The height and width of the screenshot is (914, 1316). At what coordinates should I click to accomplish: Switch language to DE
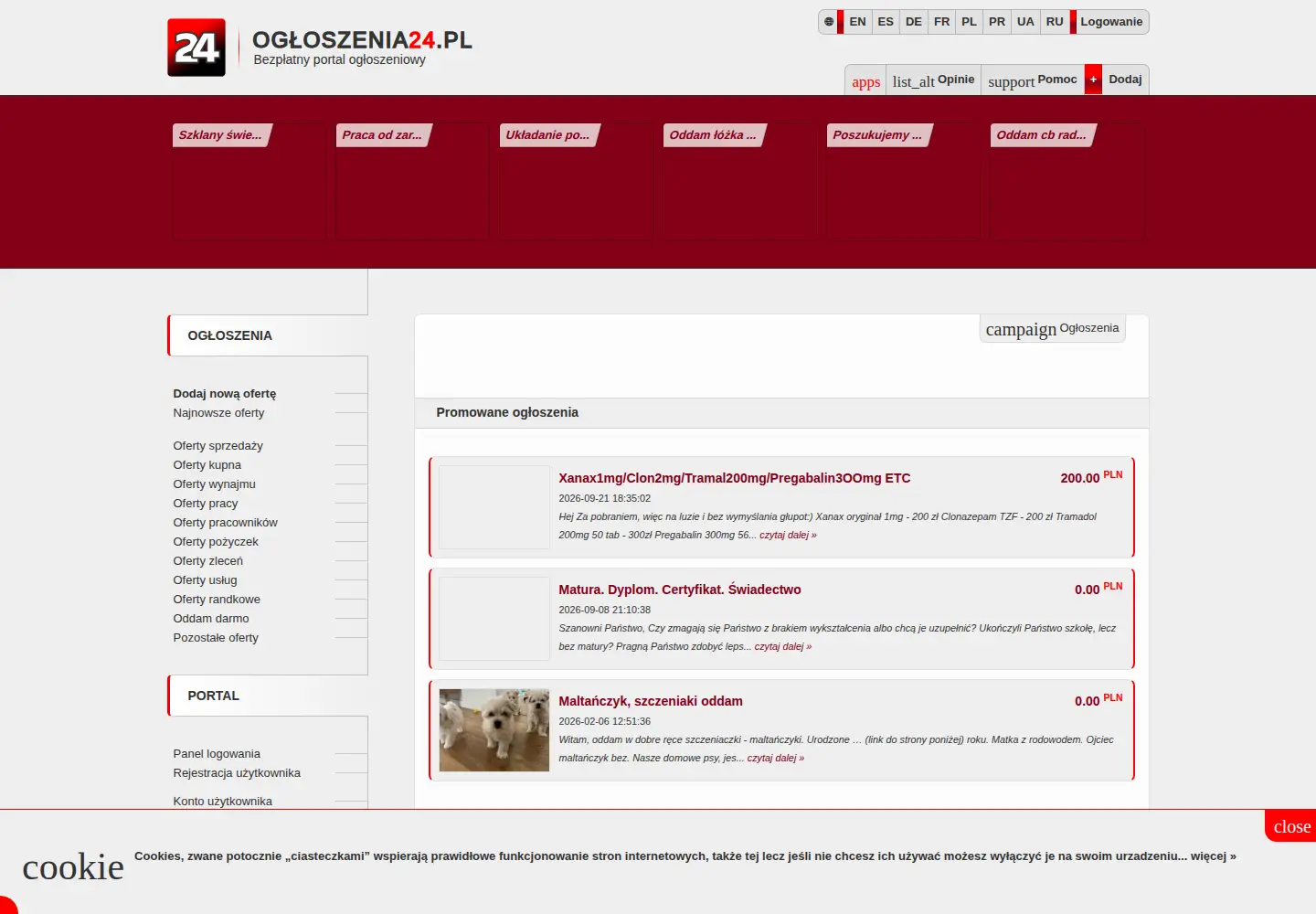coord(914,22)
